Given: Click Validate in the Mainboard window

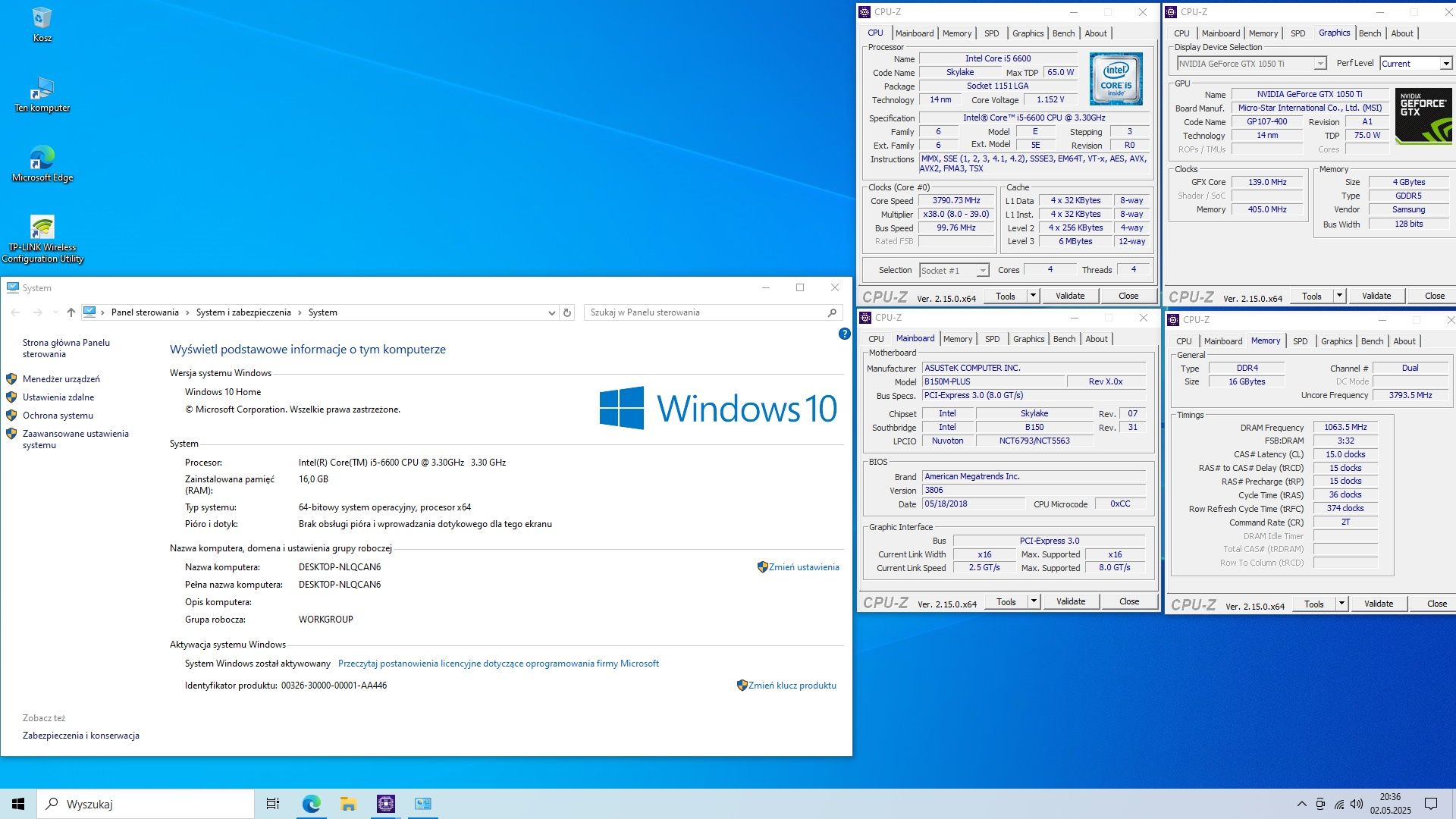Looking at the screenshot, I should point(1071,601).
